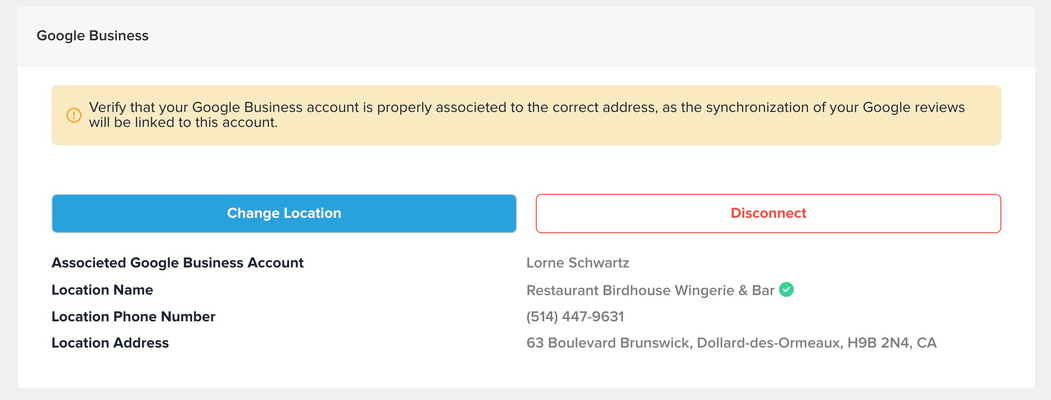Image resolution: width=1051 pixels, height=400 pixels.
Task: Click the country code CA in address
Action: click(926, 343)
